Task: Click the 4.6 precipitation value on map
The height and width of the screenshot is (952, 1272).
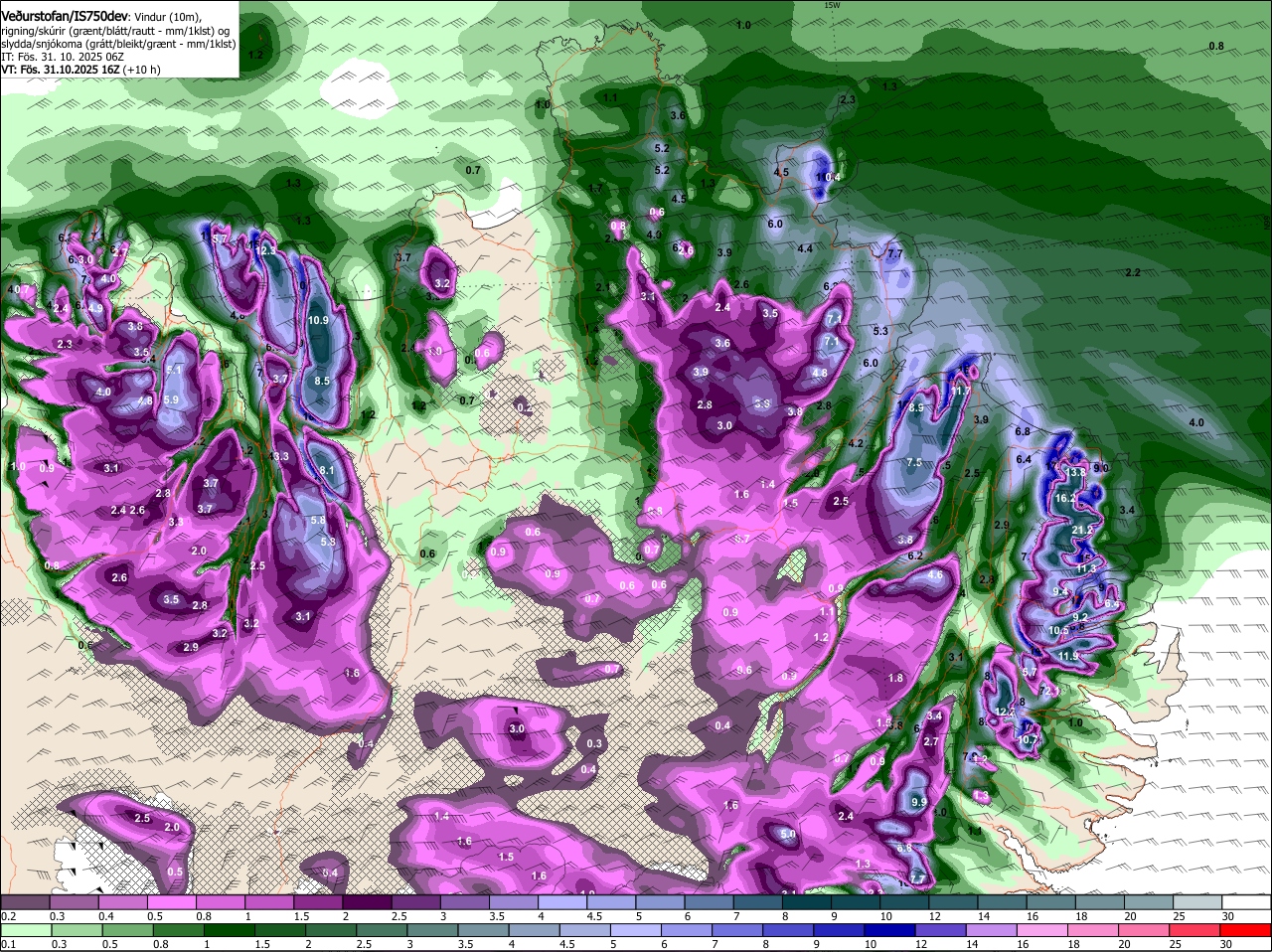Action: pos(935,574)
